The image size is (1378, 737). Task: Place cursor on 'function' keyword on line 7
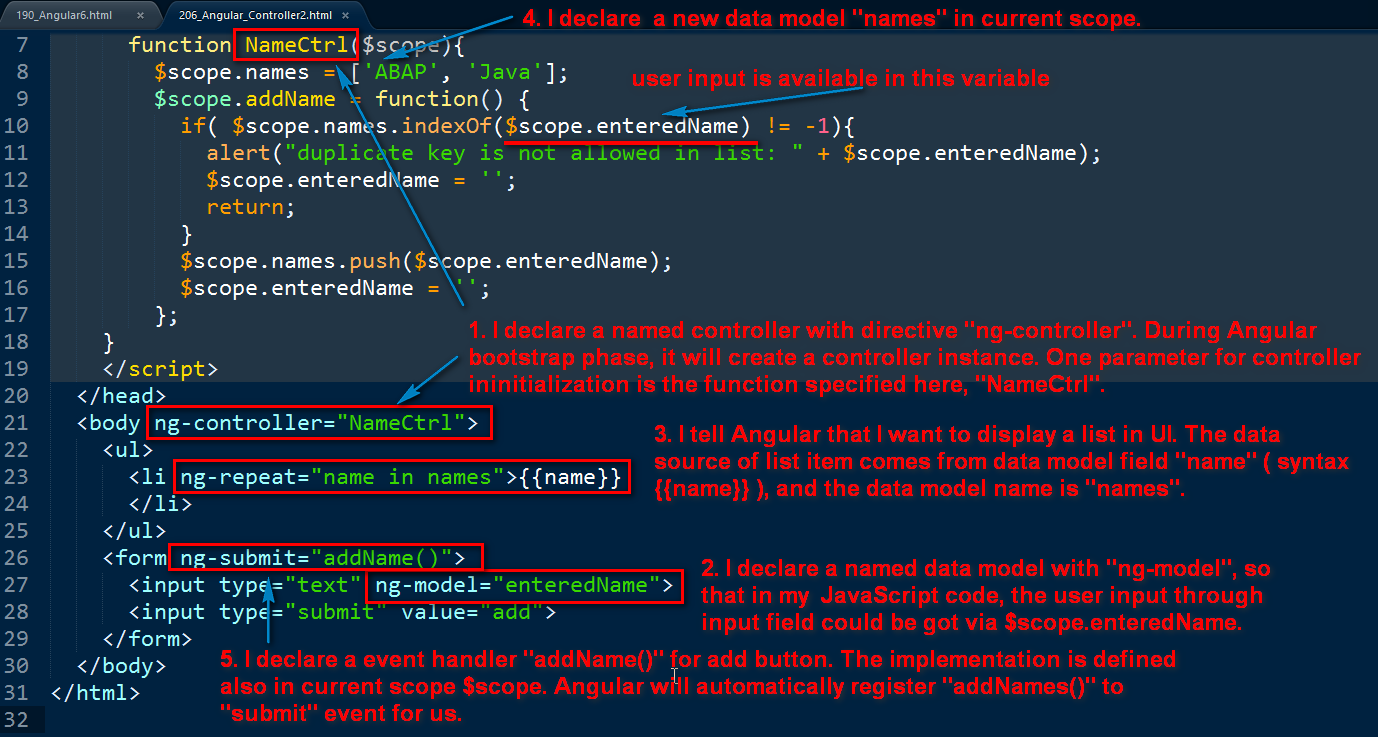point(180,45)
